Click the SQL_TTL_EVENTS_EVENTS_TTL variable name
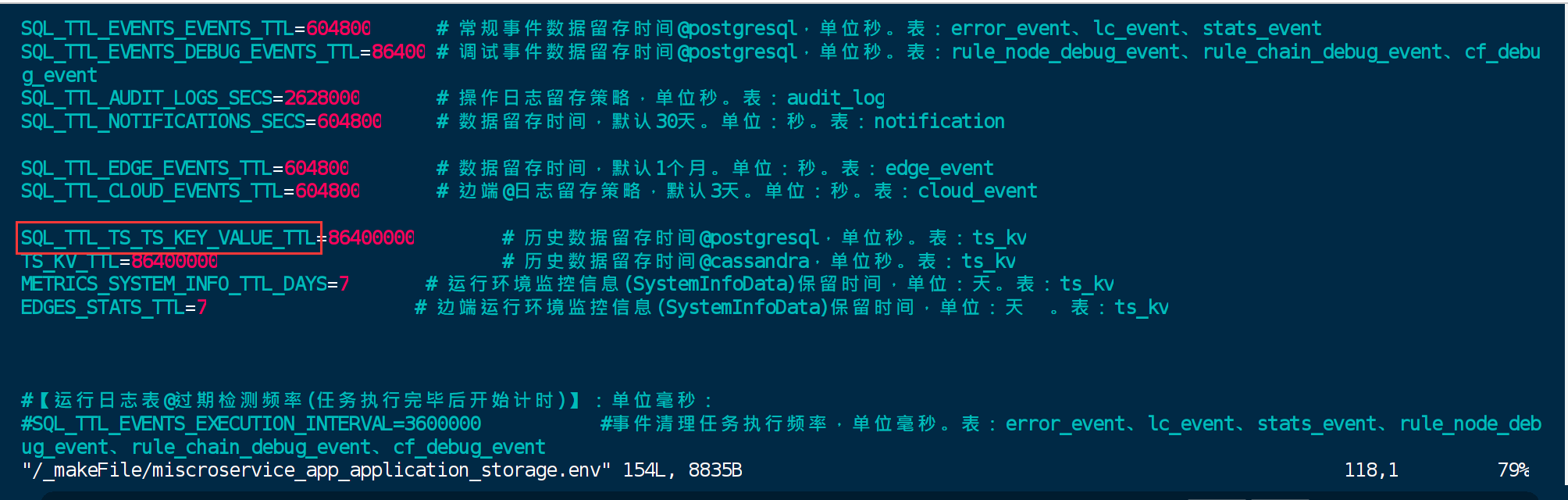Viewport: 1568px width, 500px height. 157,29
